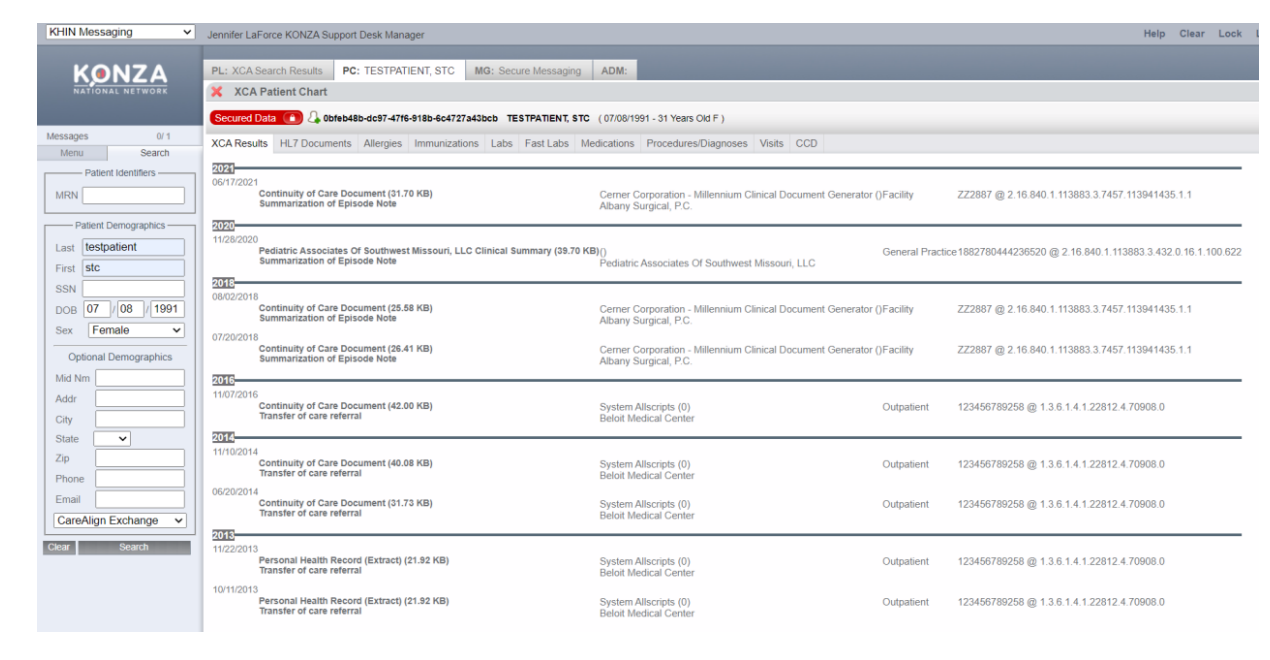Switch to the CCD tab
The image size is (1270, 660).
click(x=807, y=143)
